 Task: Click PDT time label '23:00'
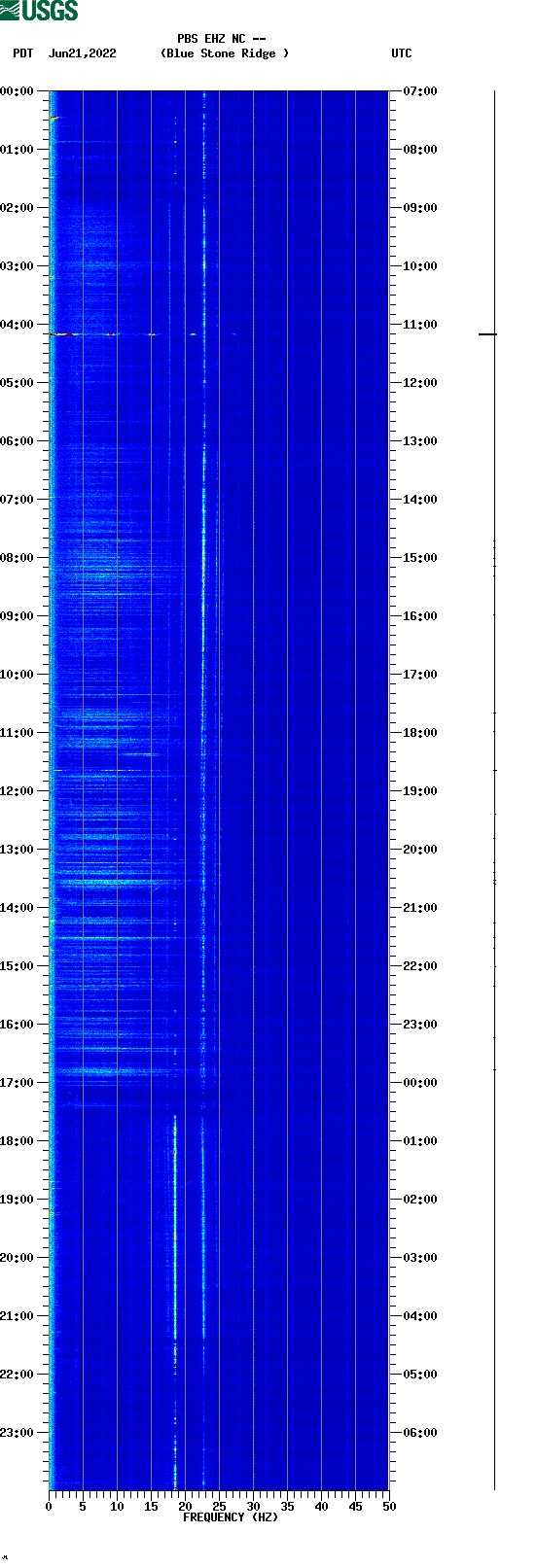pos(17,1433)
